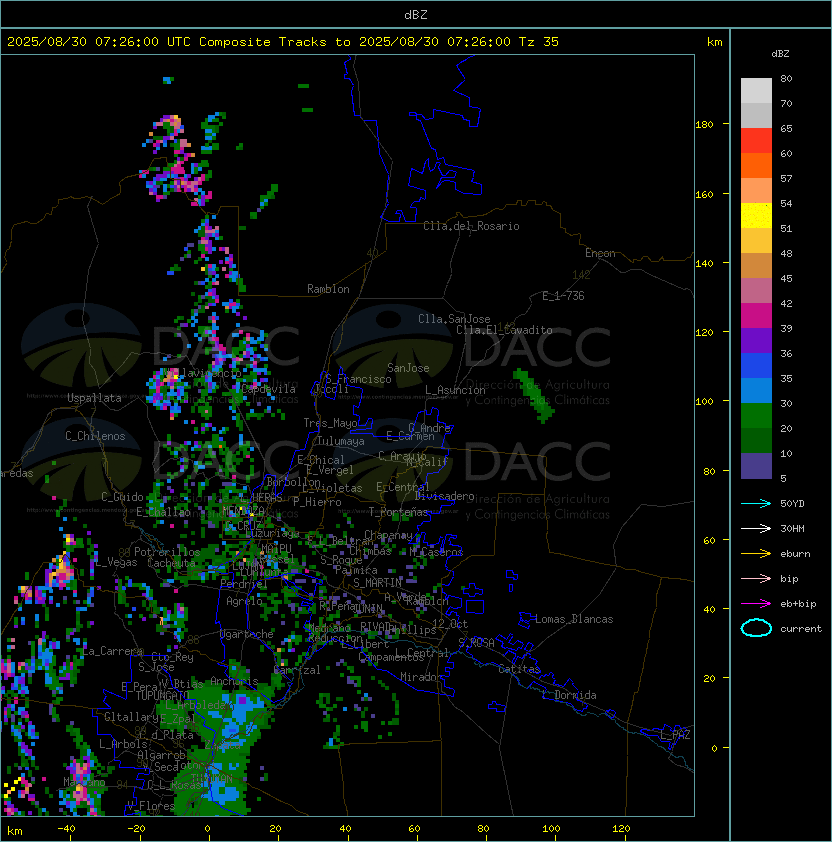Pick the magenta swatch in dBZ legend
832x842 pixels.
(x=756, y=316)
